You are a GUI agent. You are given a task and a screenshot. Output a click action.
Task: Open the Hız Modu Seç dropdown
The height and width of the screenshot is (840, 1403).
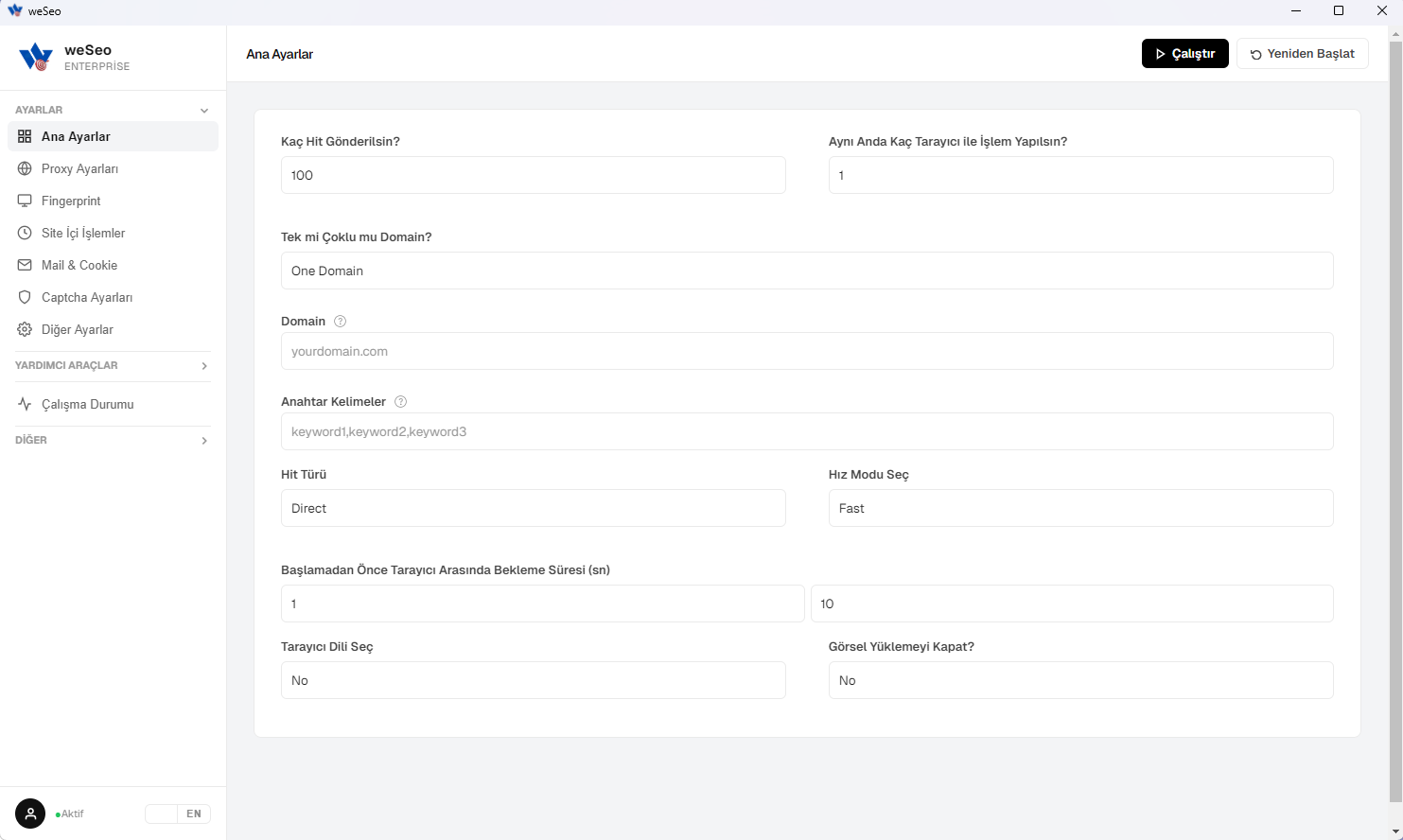click(1081, 508)
